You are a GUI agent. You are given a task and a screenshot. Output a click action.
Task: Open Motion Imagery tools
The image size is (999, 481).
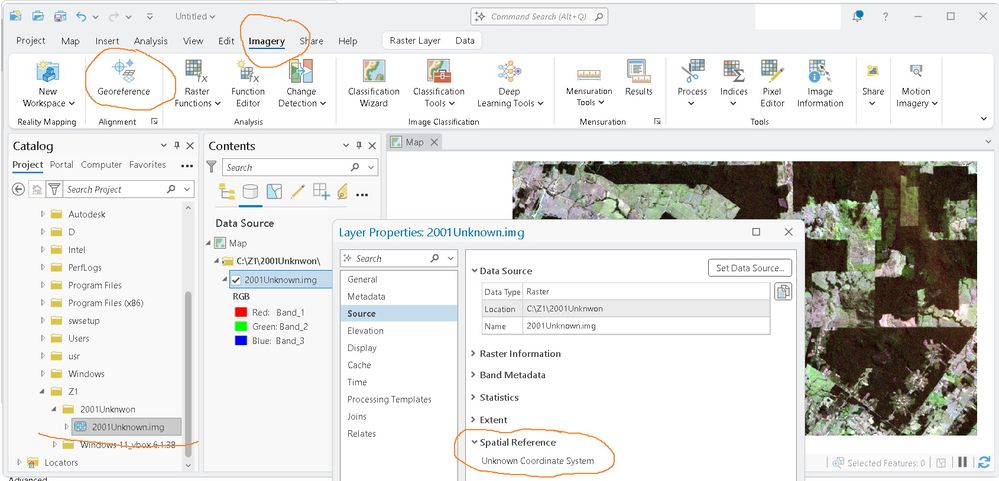[916, 83]
